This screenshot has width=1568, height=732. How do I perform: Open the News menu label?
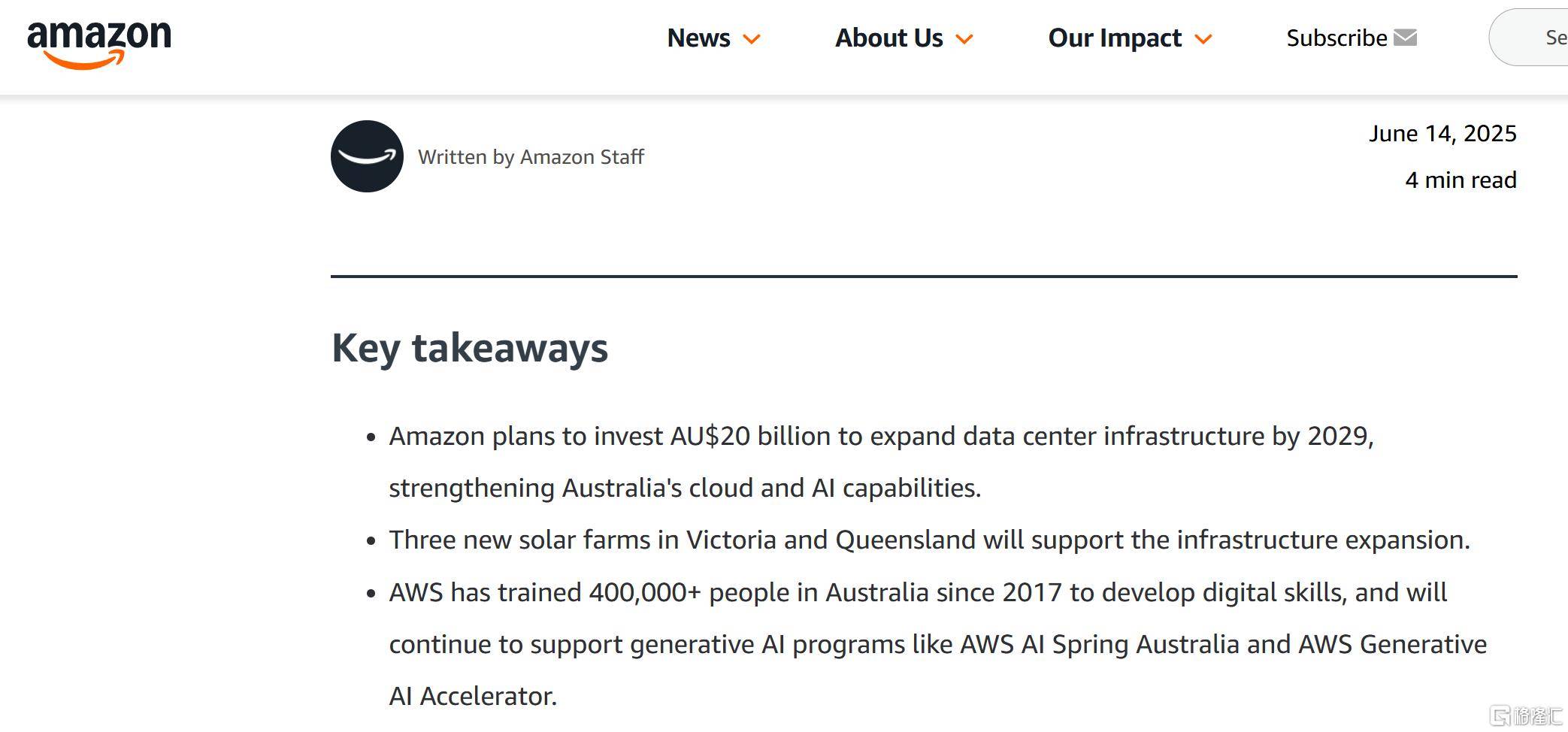pos(698,38)
